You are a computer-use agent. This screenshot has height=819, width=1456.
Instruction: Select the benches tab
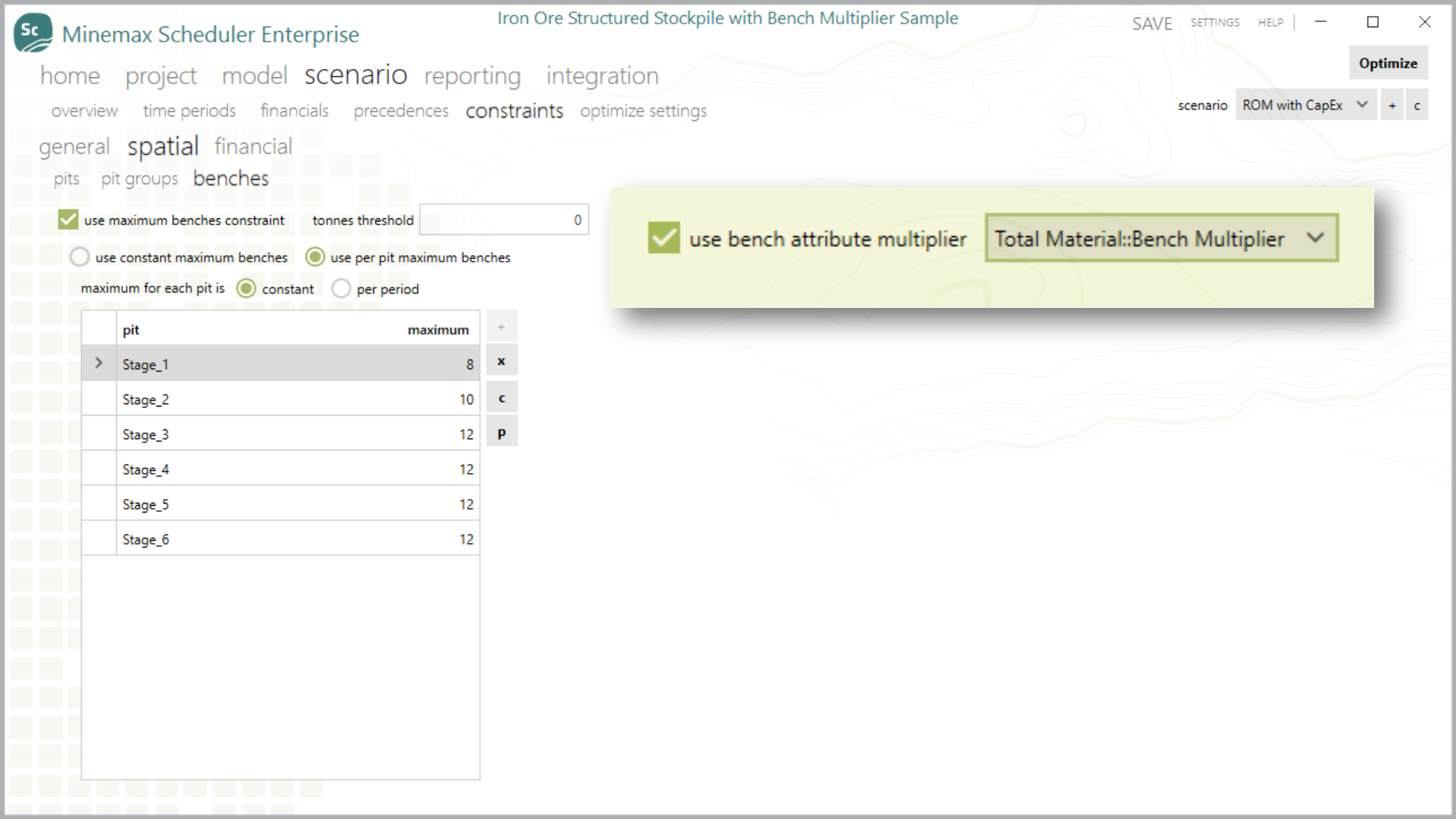pyautogui.click(x=231, y=178)
